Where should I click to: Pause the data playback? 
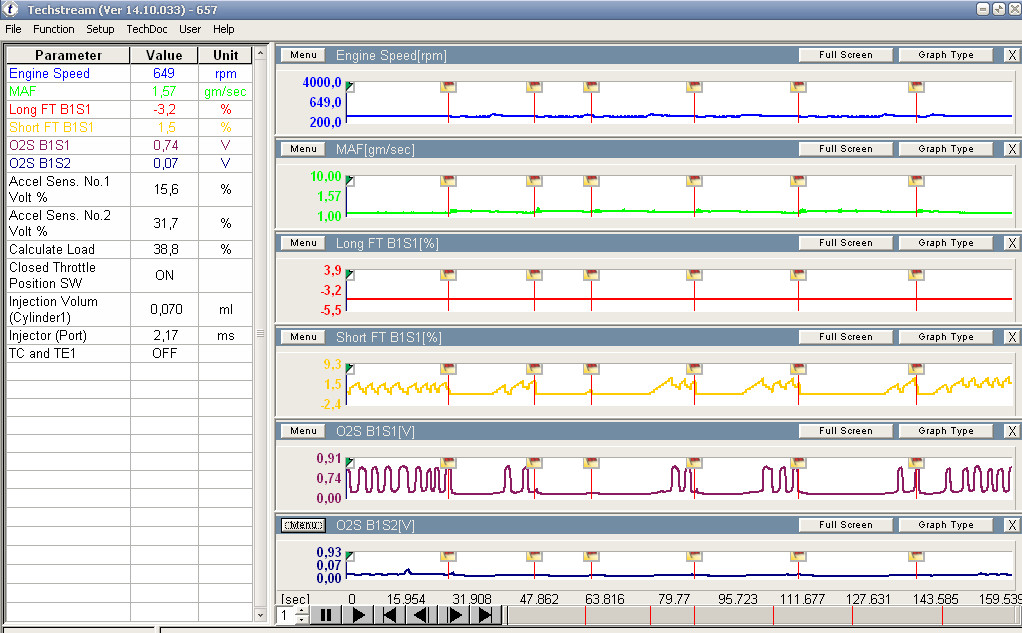click(x=325, y=616)
